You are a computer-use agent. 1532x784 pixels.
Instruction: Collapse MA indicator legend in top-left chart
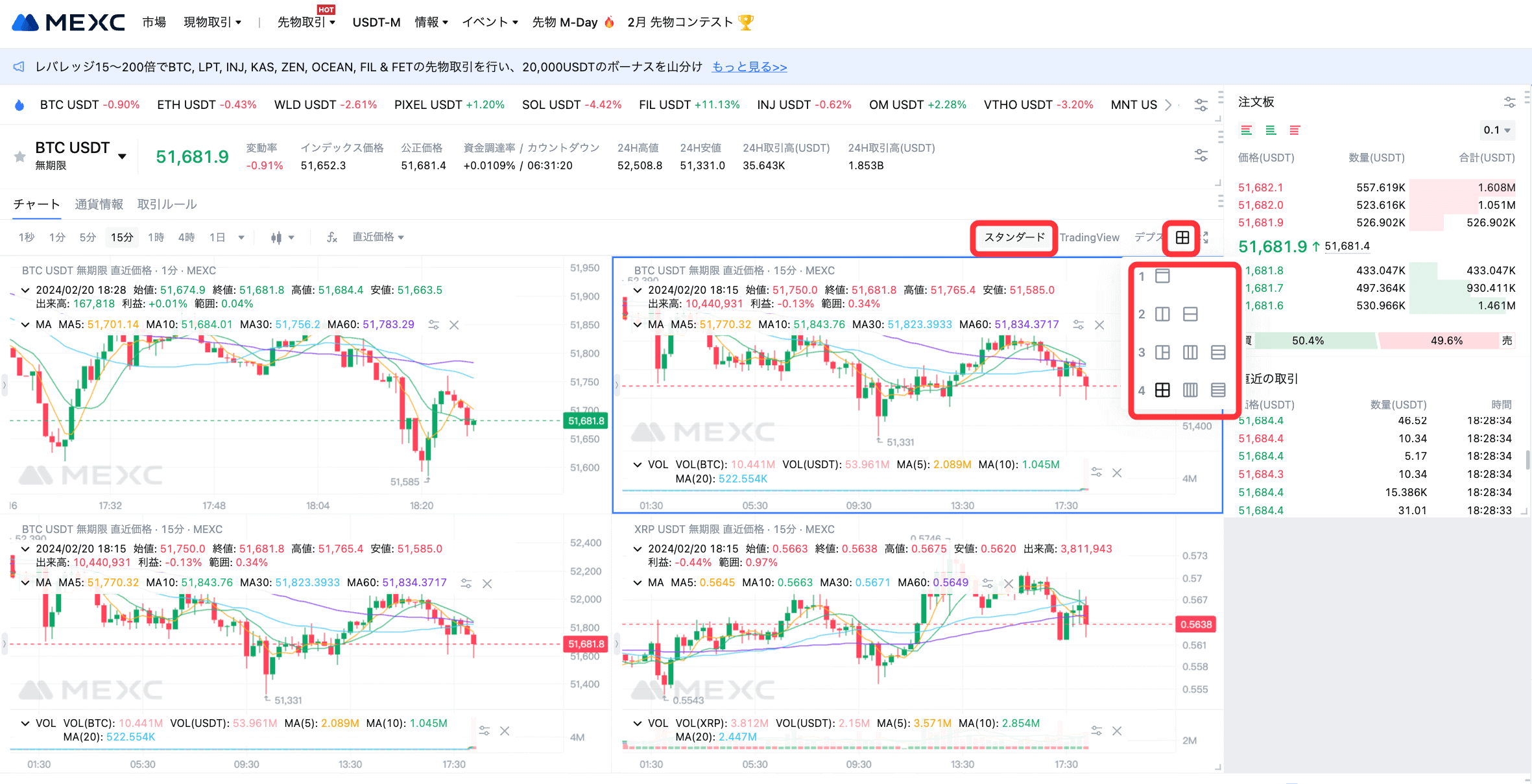pyautogui.click(x=25, y=324)
